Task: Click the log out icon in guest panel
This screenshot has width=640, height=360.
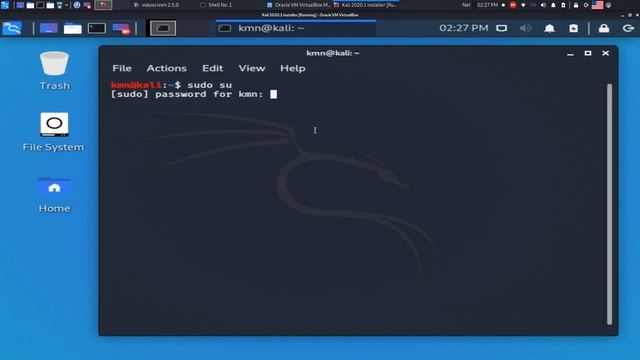Action: (628, 28)
